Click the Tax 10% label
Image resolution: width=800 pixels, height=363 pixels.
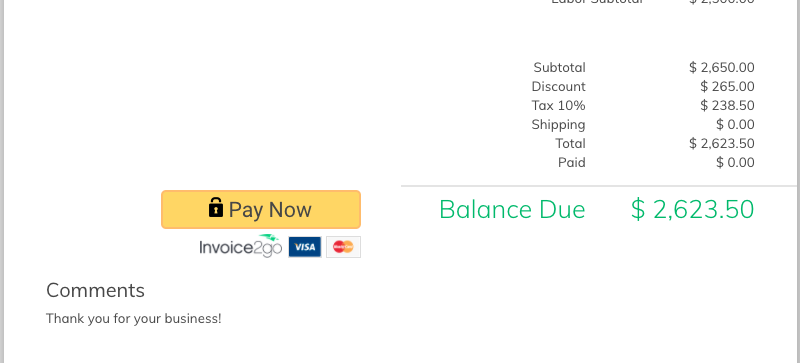click(x=558, y=106)
